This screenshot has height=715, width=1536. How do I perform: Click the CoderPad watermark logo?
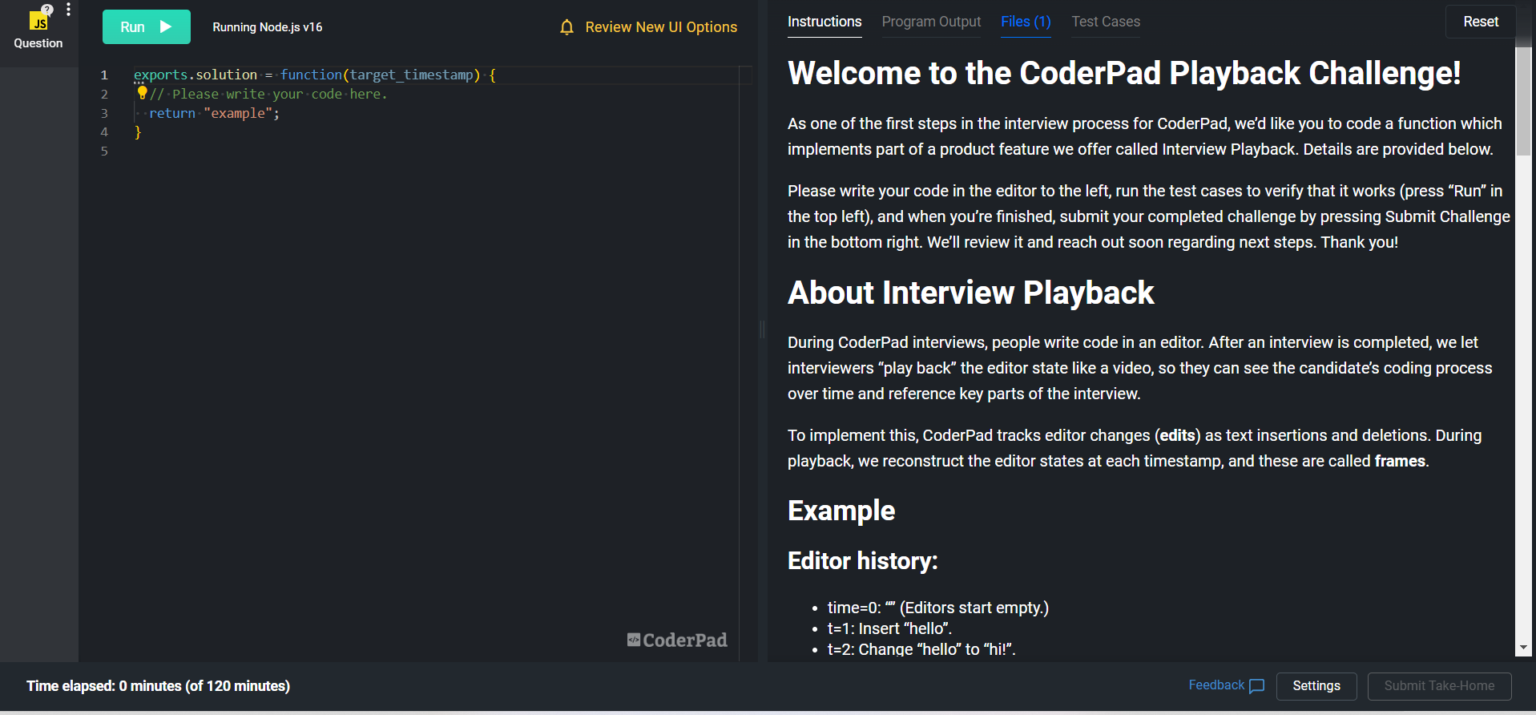(677, 639)
